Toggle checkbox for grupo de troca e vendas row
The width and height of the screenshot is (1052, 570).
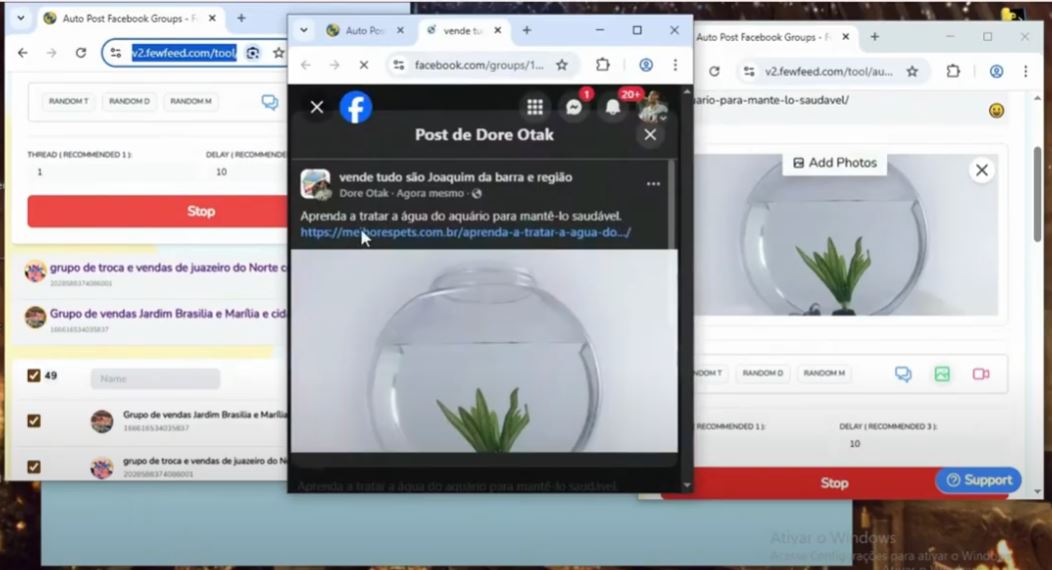(34, 467)
